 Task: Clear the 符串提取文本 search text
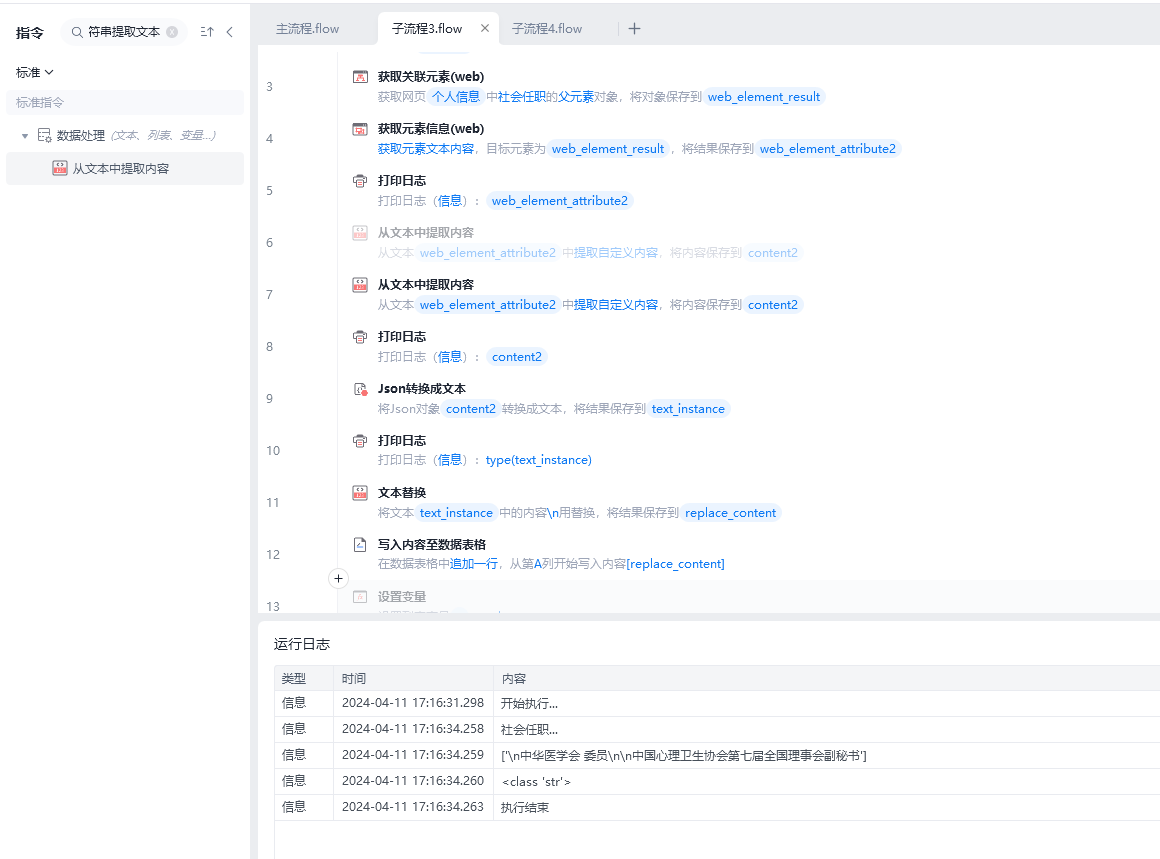coord(172,32)
